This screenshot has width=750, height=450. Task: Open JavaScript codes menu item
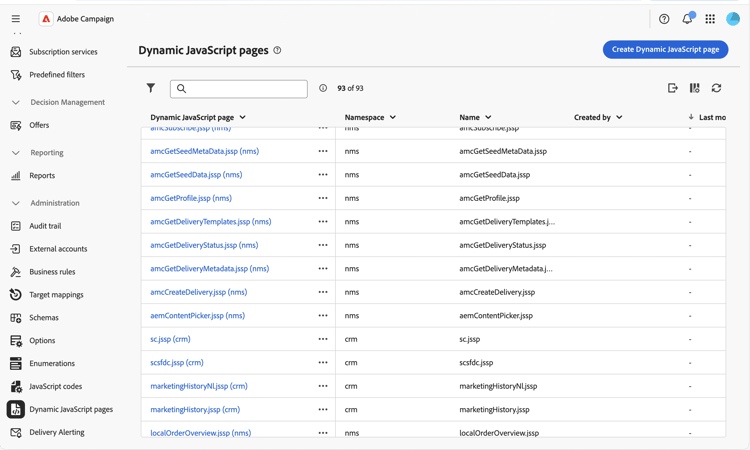click(55, 386)
